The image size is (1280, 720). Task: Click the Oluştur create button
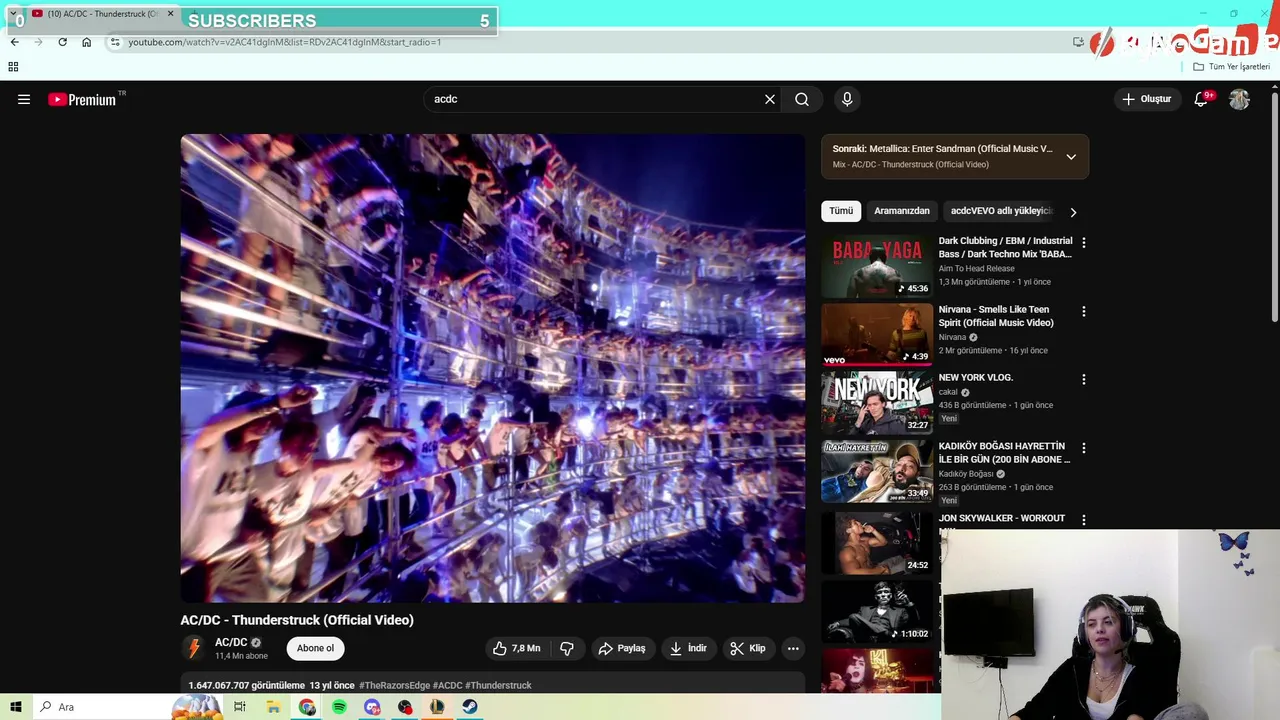(1146, 99)
